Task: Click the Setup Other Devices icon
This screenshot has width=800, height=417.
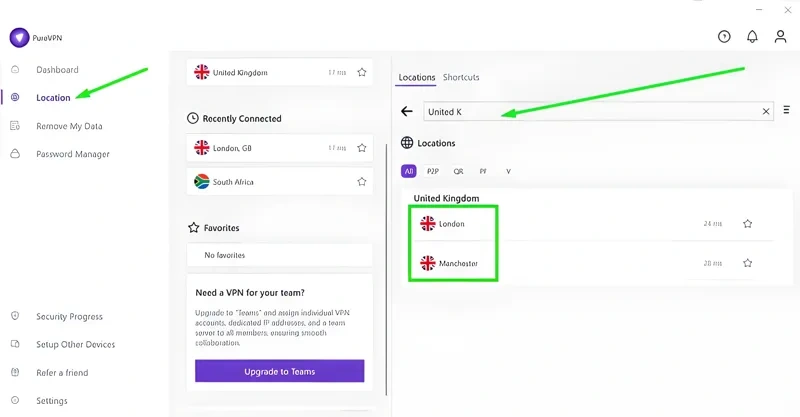Action: point(15,344)
